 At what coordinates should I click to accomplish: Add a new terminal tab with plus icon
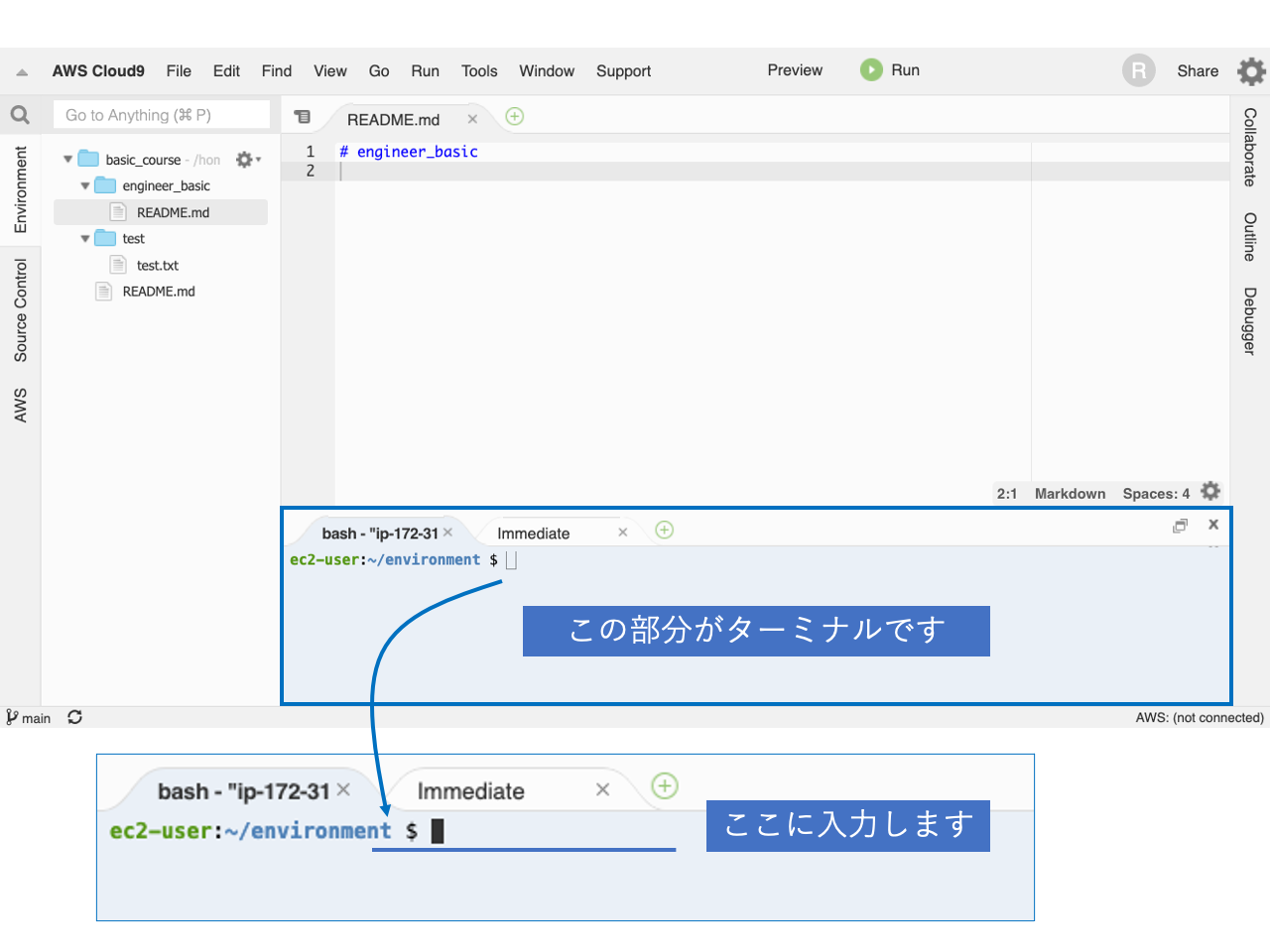click(665, 530)
